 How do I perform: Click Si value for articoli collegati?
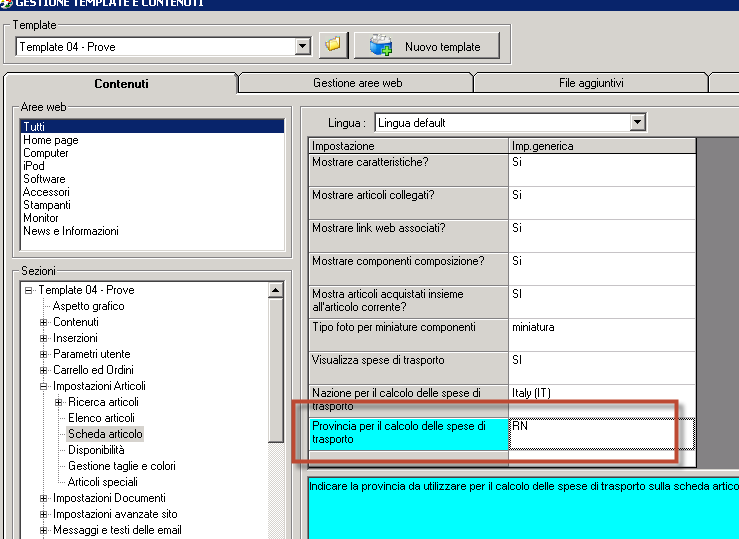tap(602, 203)
